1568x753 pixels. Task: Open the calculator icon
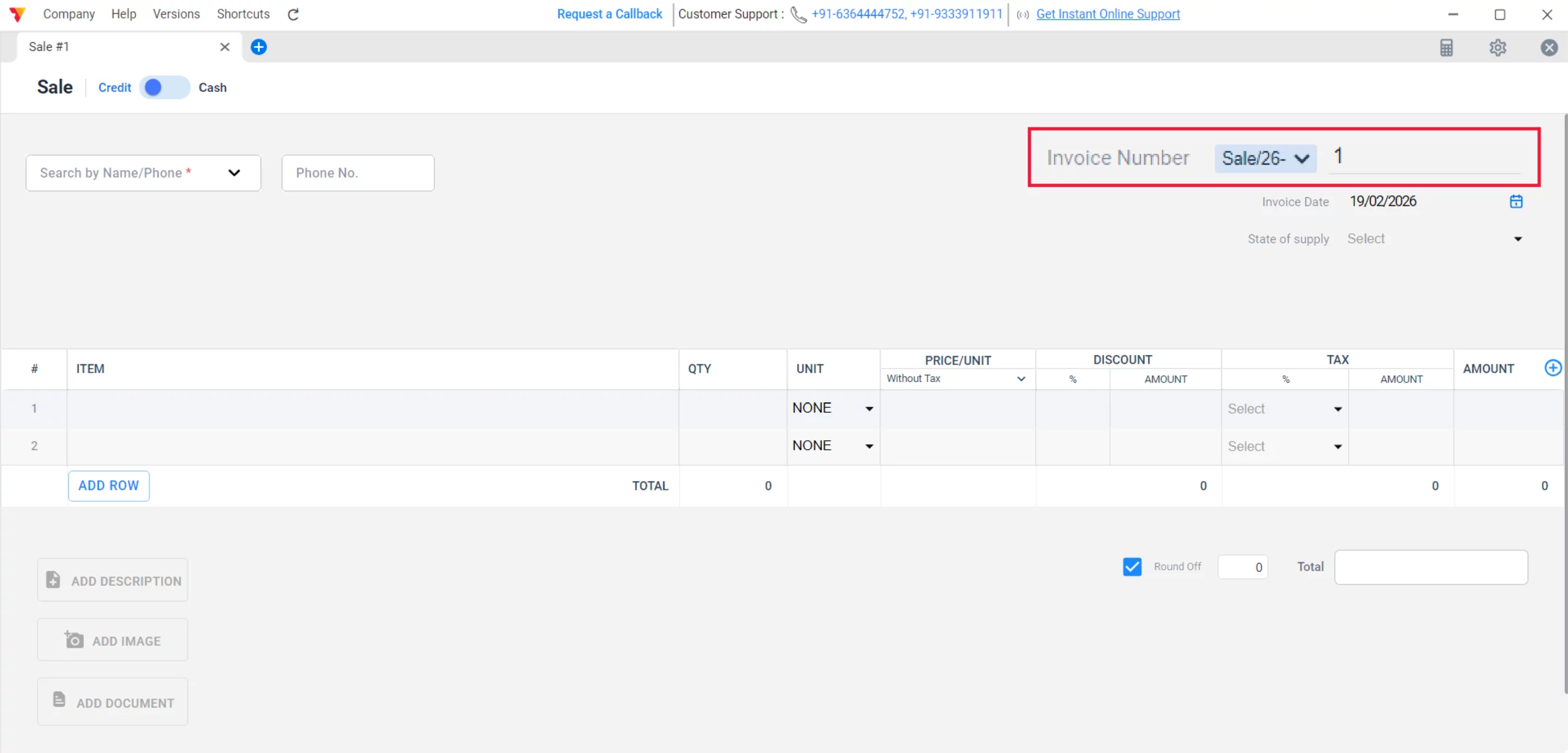coord(1446,48)
